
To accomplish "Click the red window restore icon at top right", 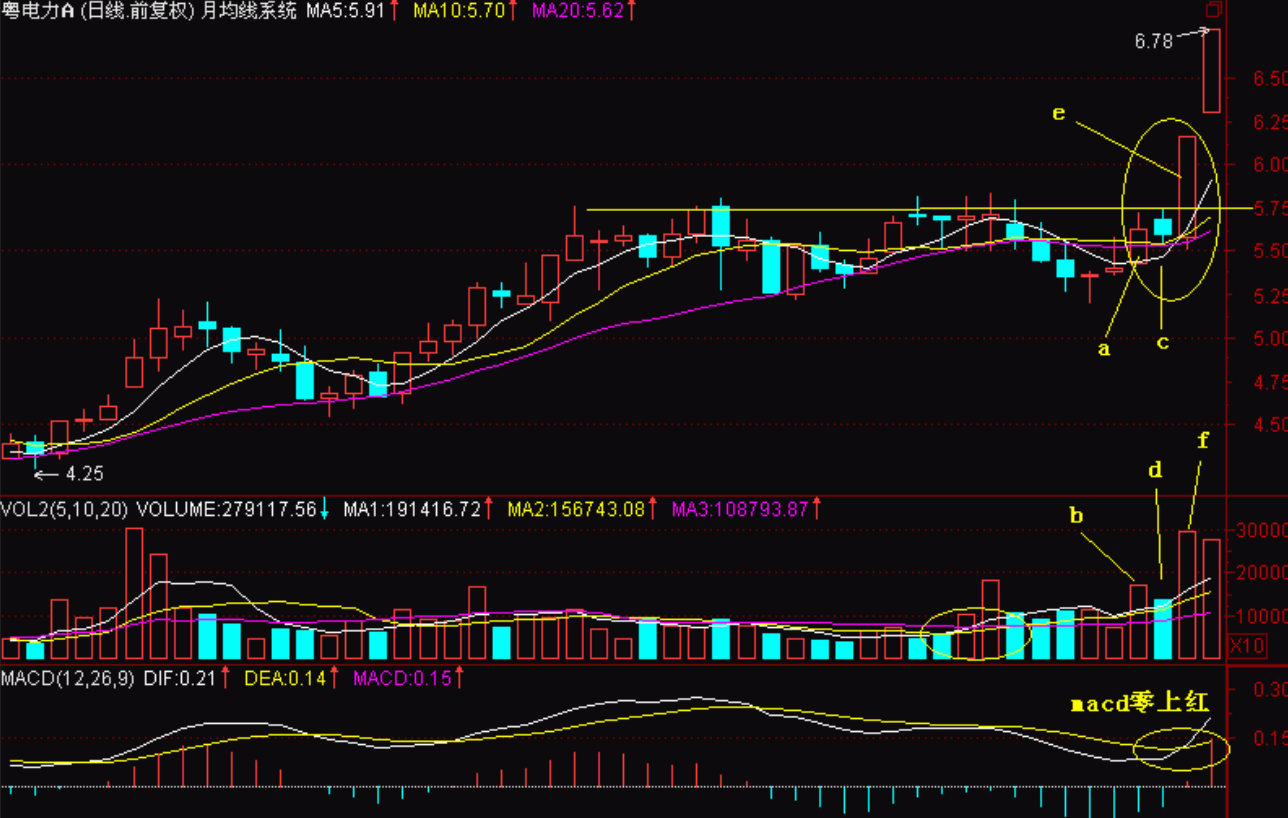I will pyautogui.click(x=1213, y=11).
